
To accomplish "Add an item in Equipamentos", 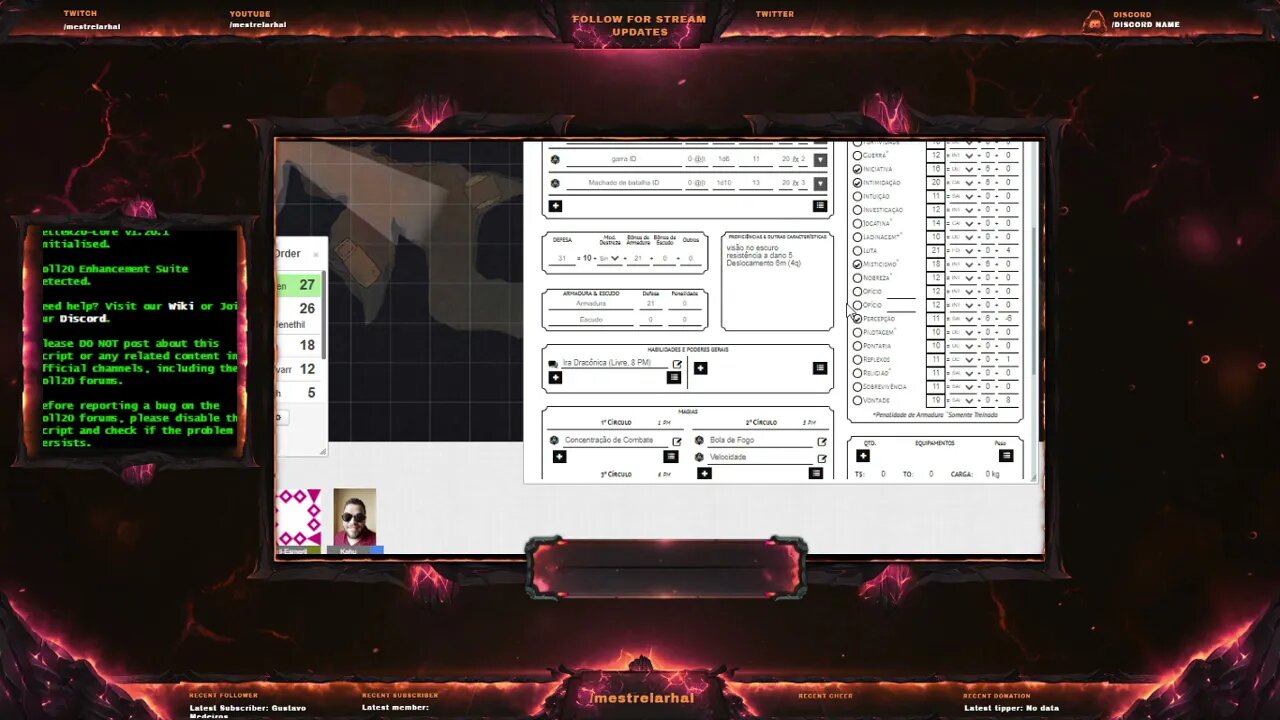I will click(x=863, y=456).
